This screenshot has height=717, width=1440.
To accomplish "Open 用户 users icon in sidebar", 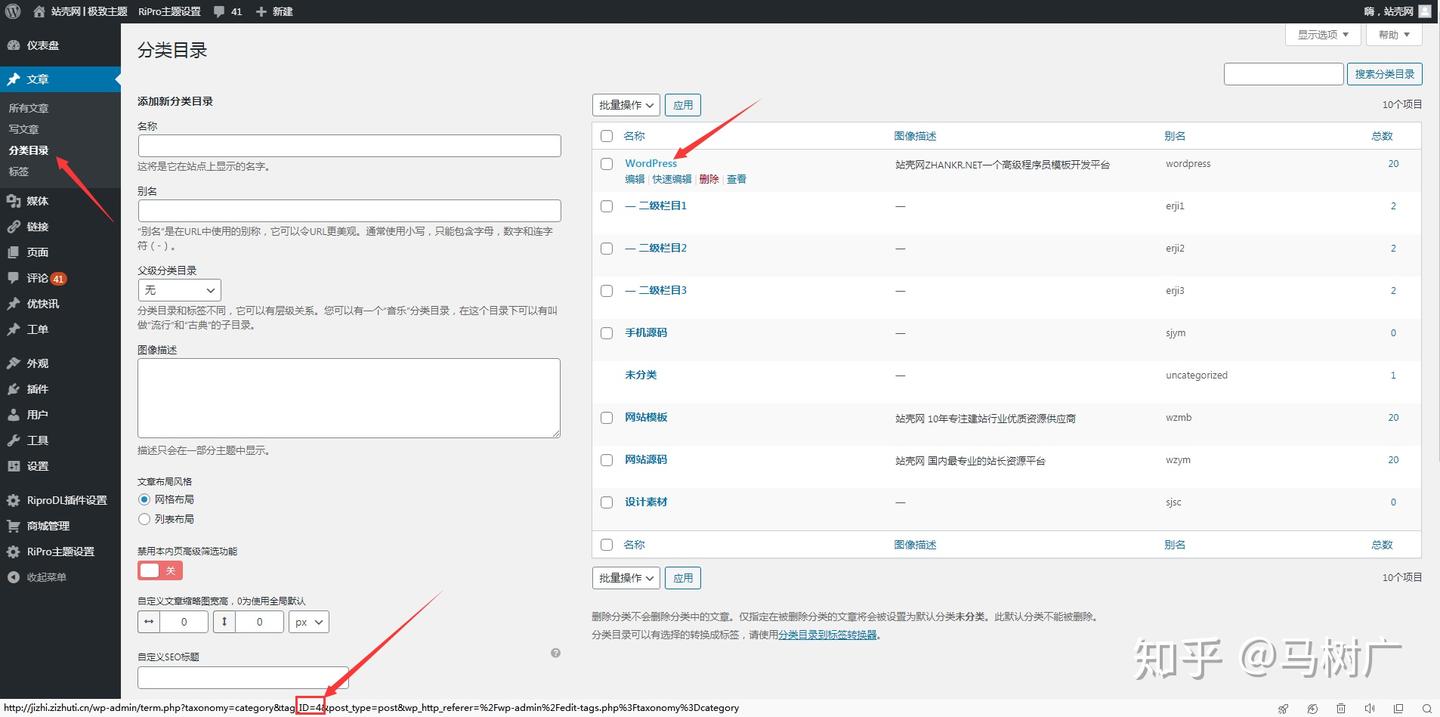I will [13, 415].
